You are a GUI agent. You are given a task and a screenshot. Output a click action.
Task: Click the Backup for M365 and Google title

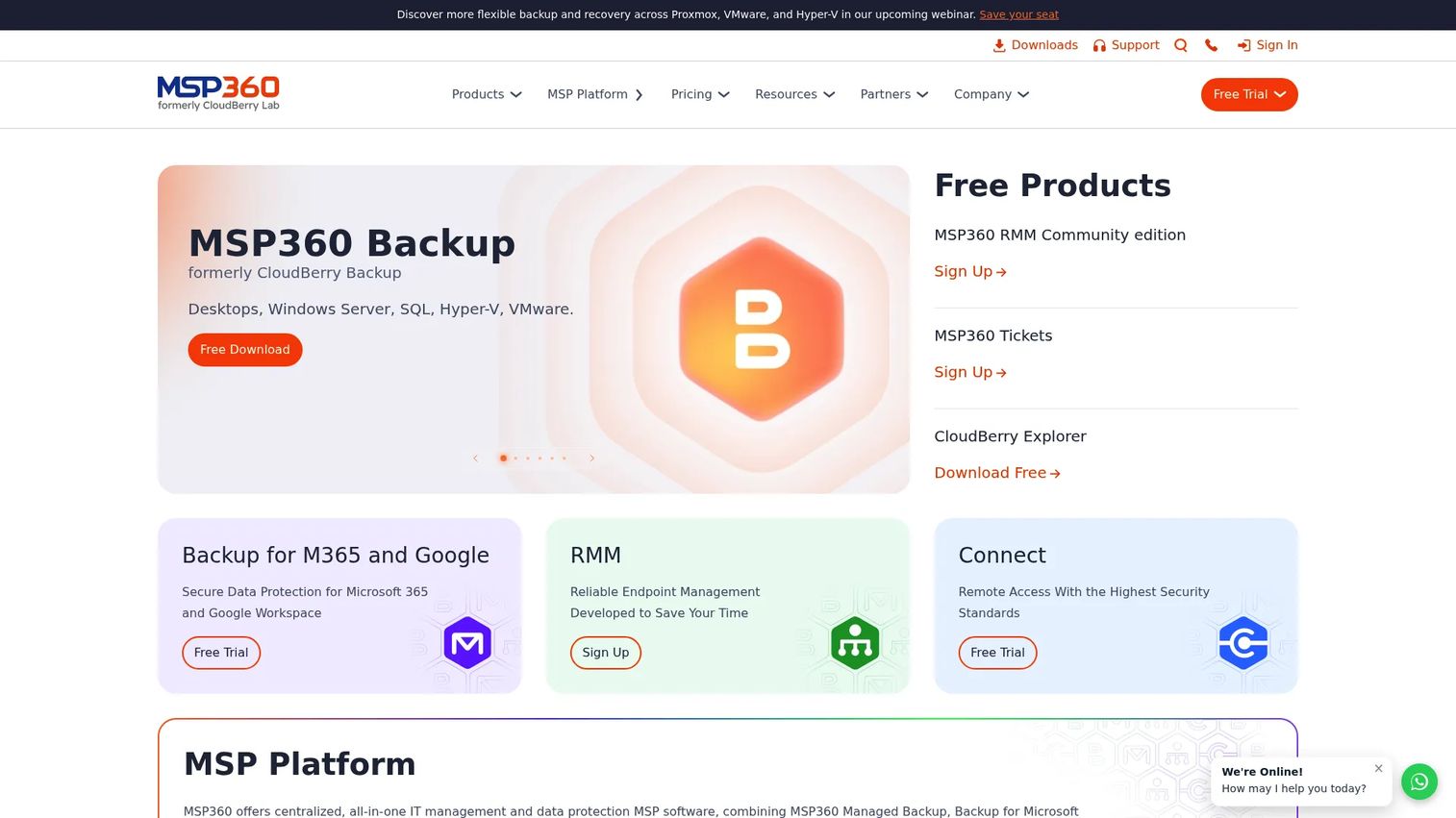click(x=336, y=556)
